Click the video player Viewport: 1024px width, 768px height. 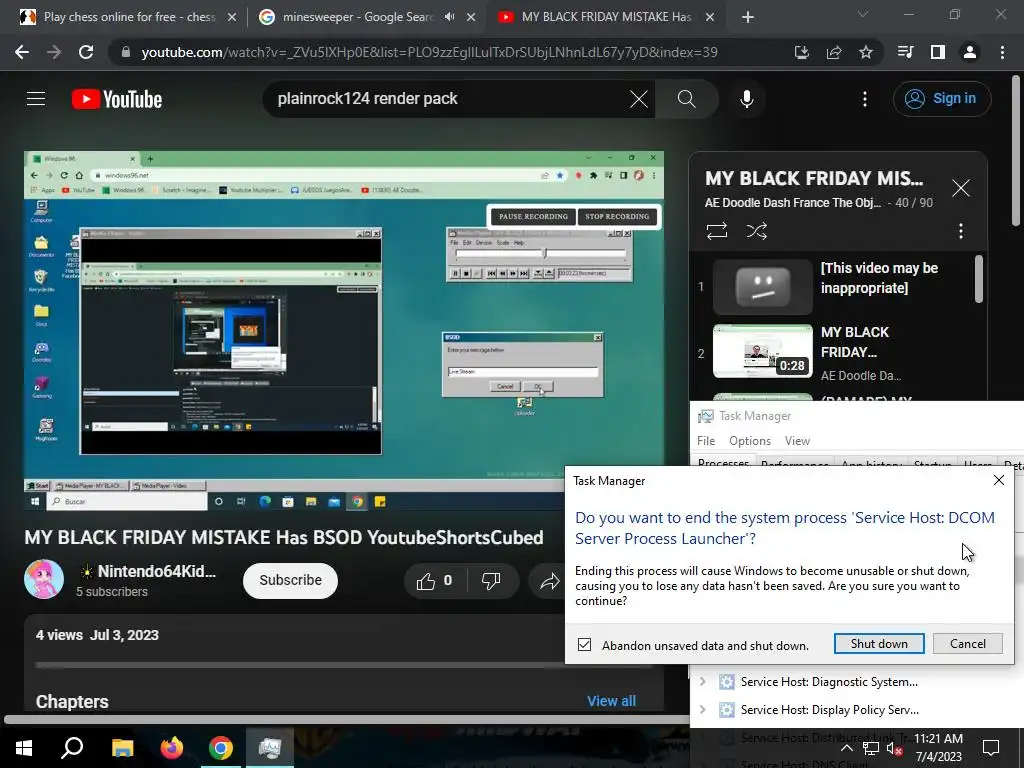(x=344, y=330)
